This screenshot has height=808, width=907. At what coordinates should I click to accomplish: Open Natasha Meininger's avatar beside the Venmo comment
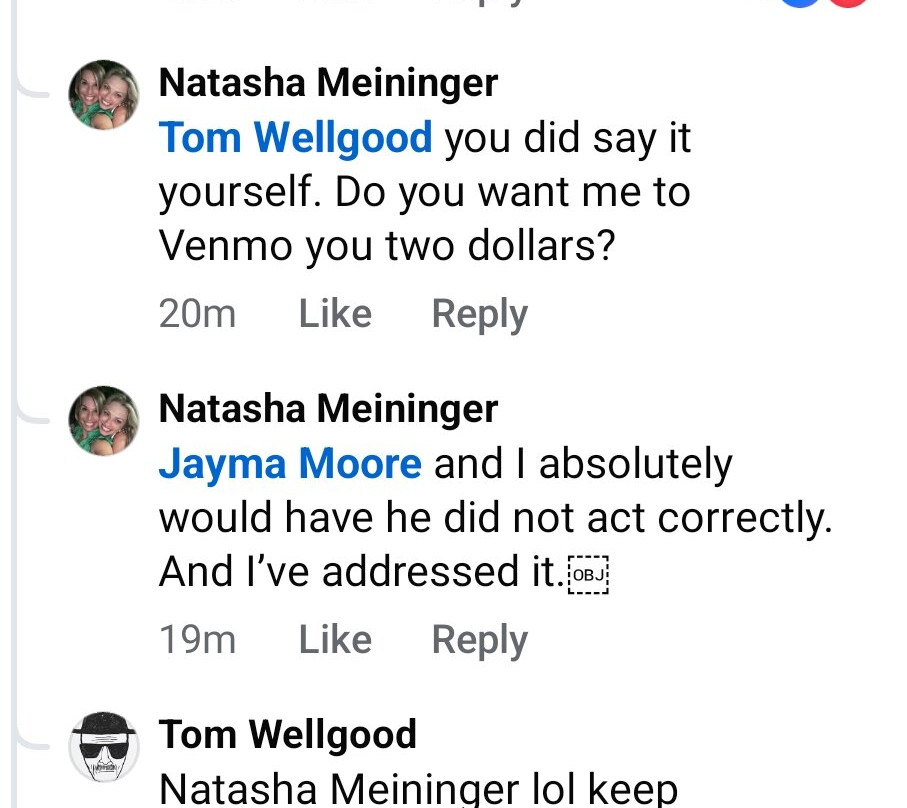point(103,95)
